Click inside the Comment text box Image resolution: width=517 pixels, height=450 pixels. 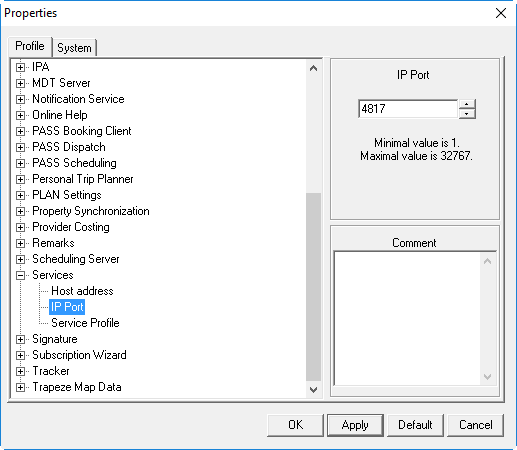407,319
